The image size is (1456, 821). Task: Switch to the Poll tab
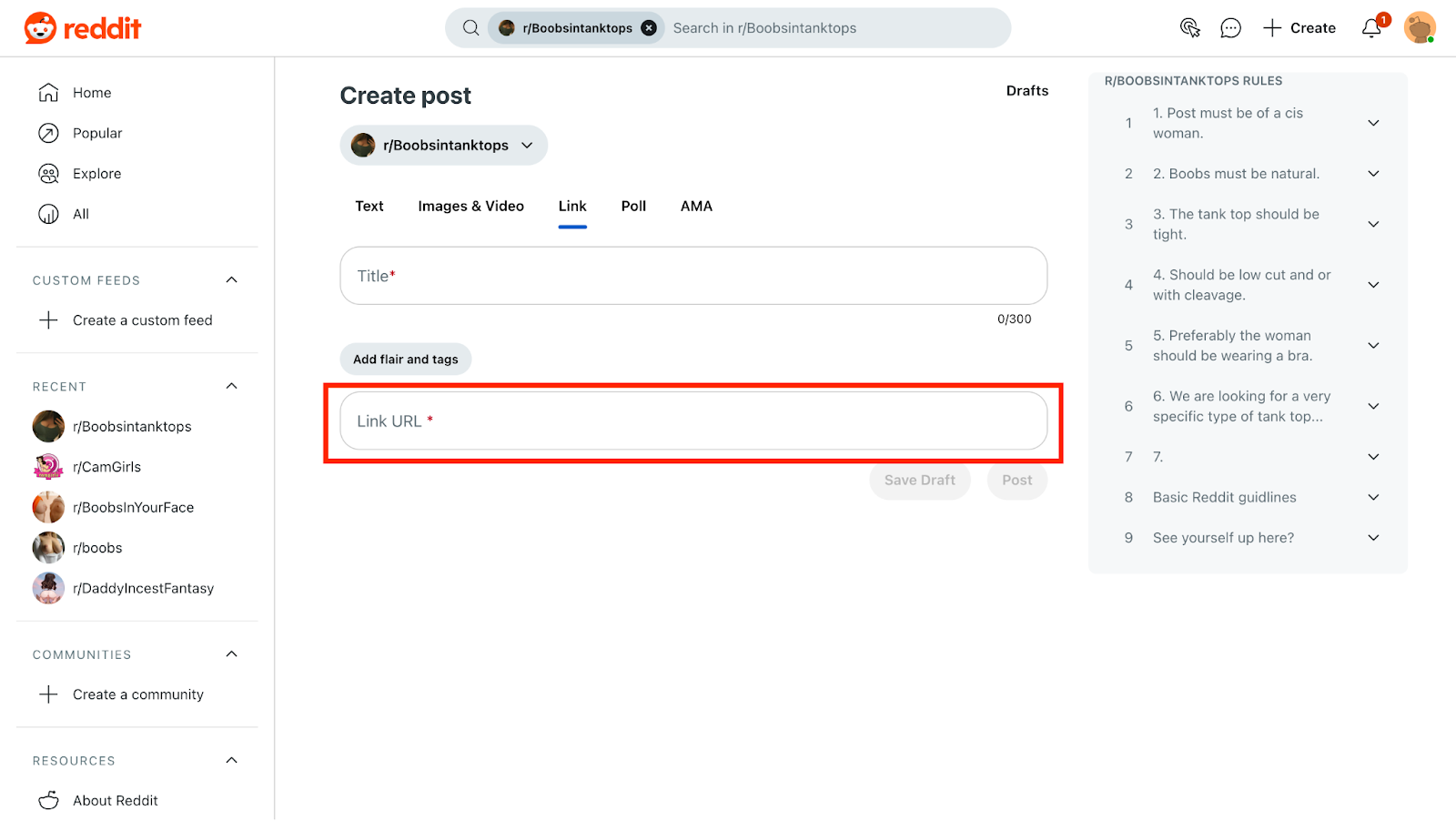click(633, 207)
